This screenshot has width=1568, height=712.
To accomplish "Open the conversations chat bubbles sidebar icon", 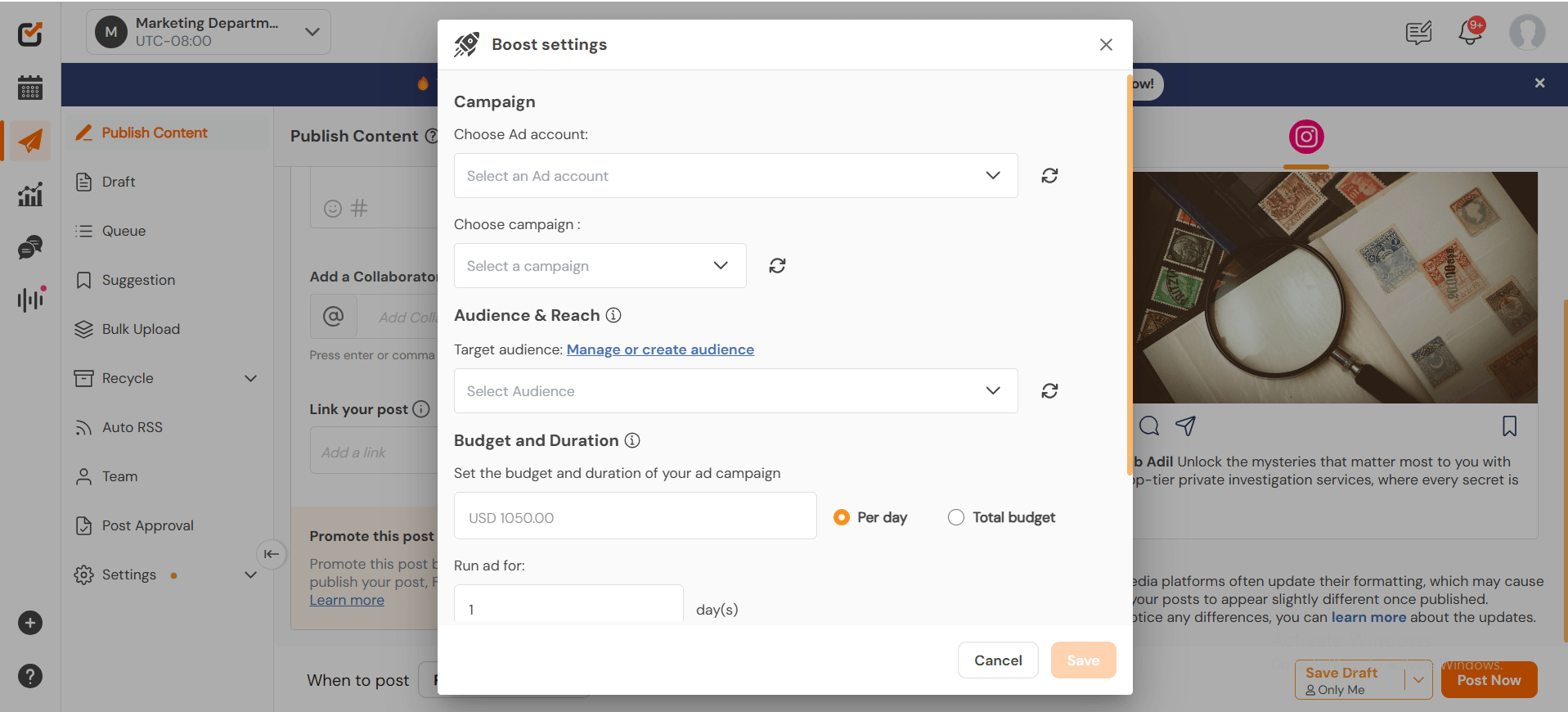I will coord(30,247).
